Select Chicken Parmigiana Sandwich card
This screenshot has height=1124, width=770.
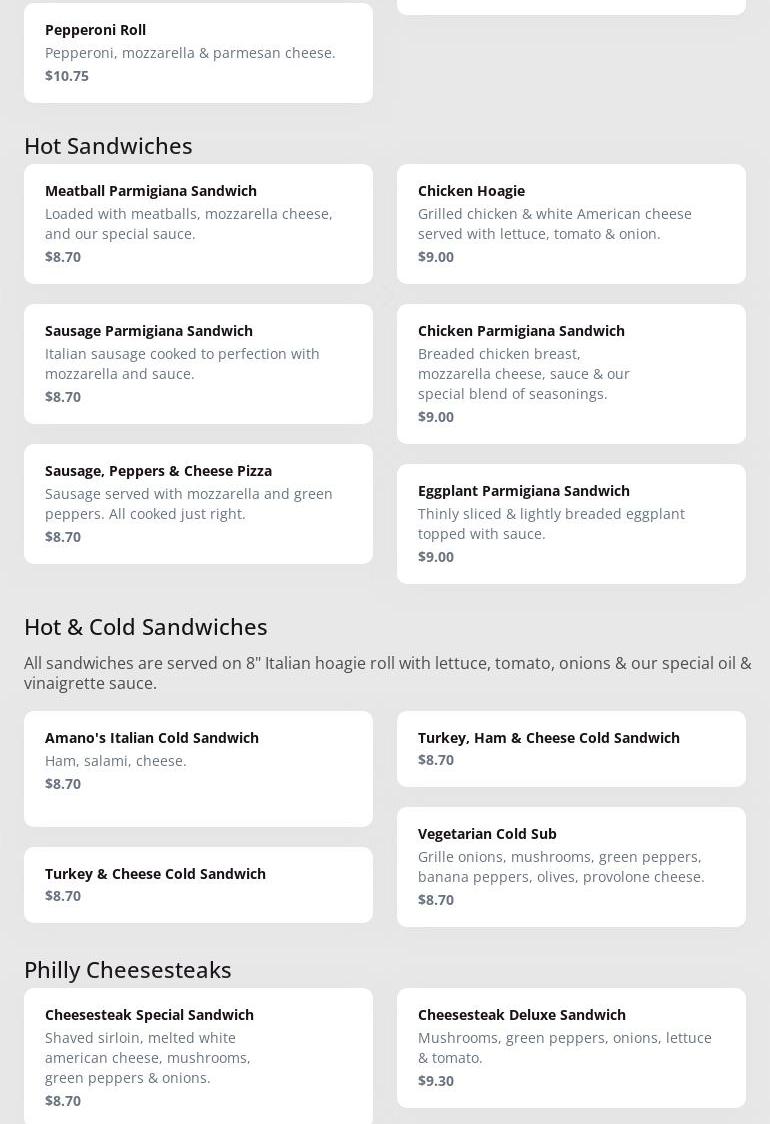571,373
